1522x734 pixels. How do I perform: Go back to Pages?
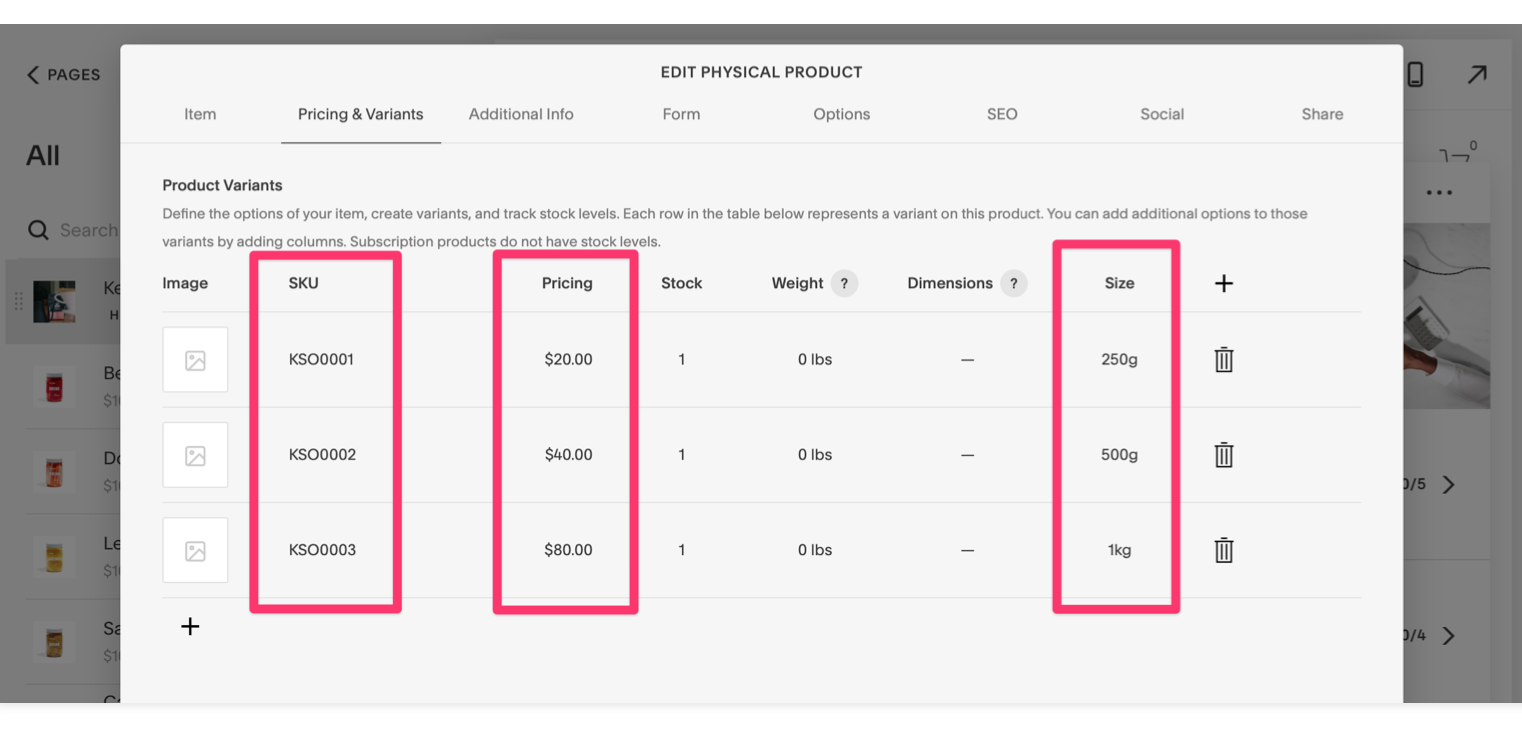coord(63,75)
